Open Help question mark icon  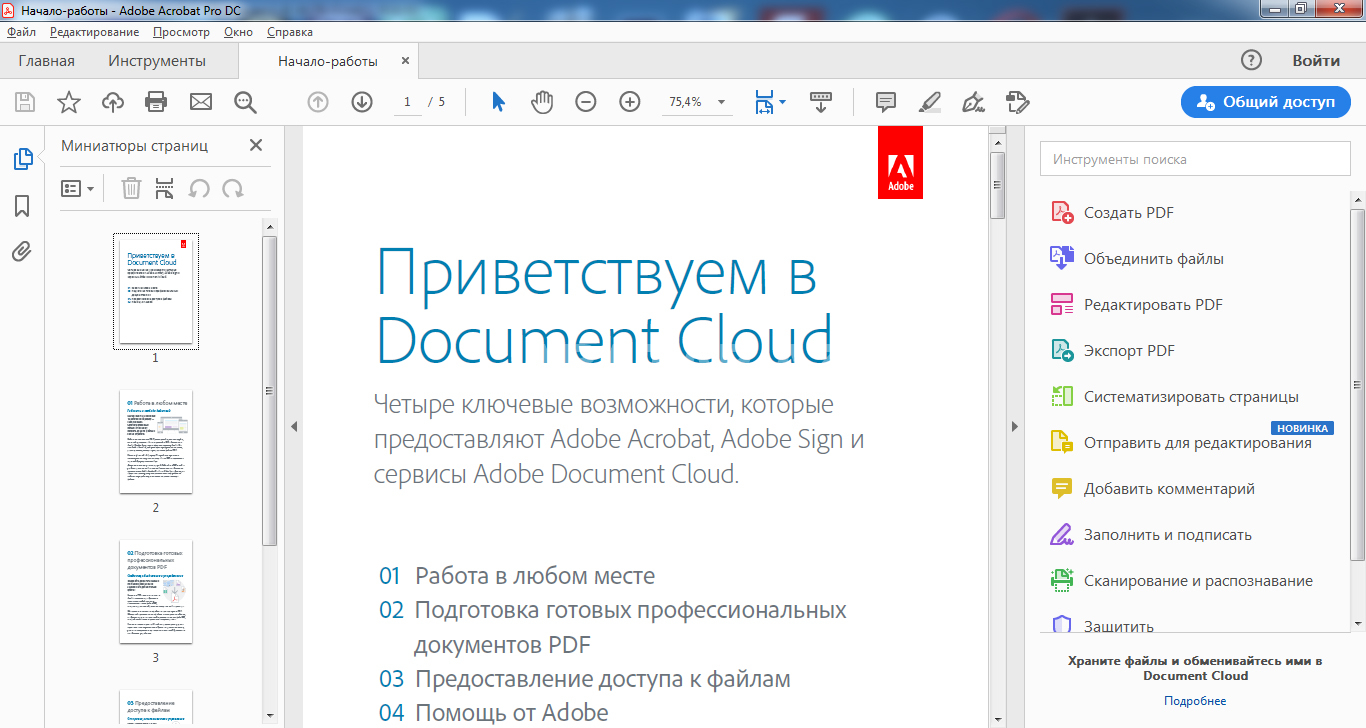pyautogui.click(x=1251, y=60)
